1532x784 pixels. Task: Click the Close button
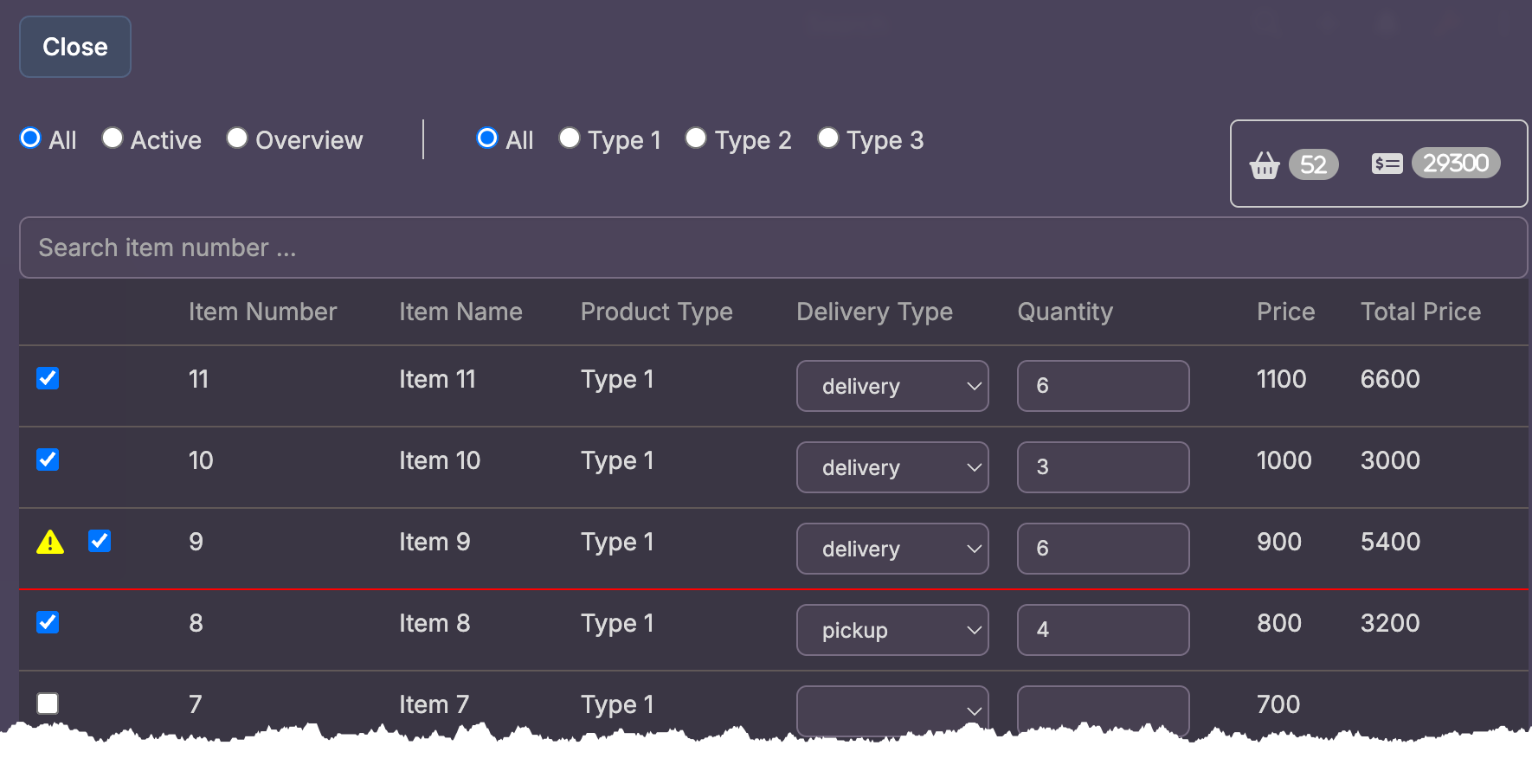(x=75, y=47)
